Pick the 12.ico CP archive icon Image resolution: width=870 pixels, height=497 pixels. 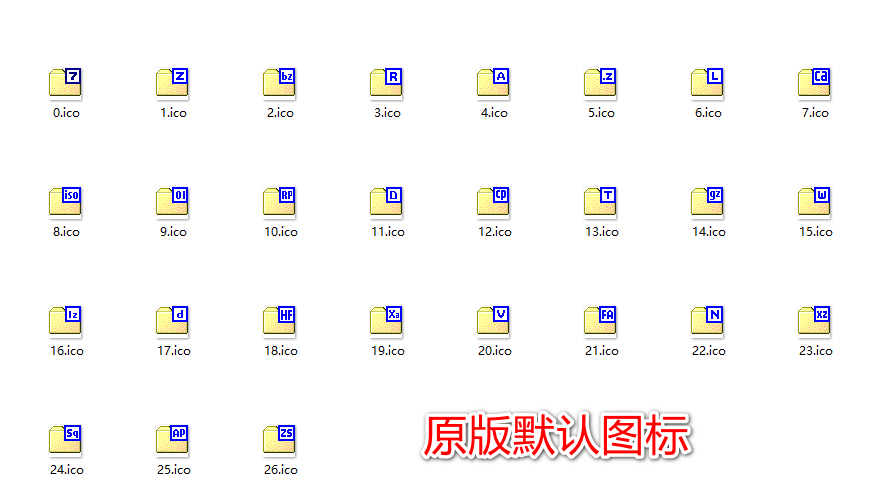[494, 202]
